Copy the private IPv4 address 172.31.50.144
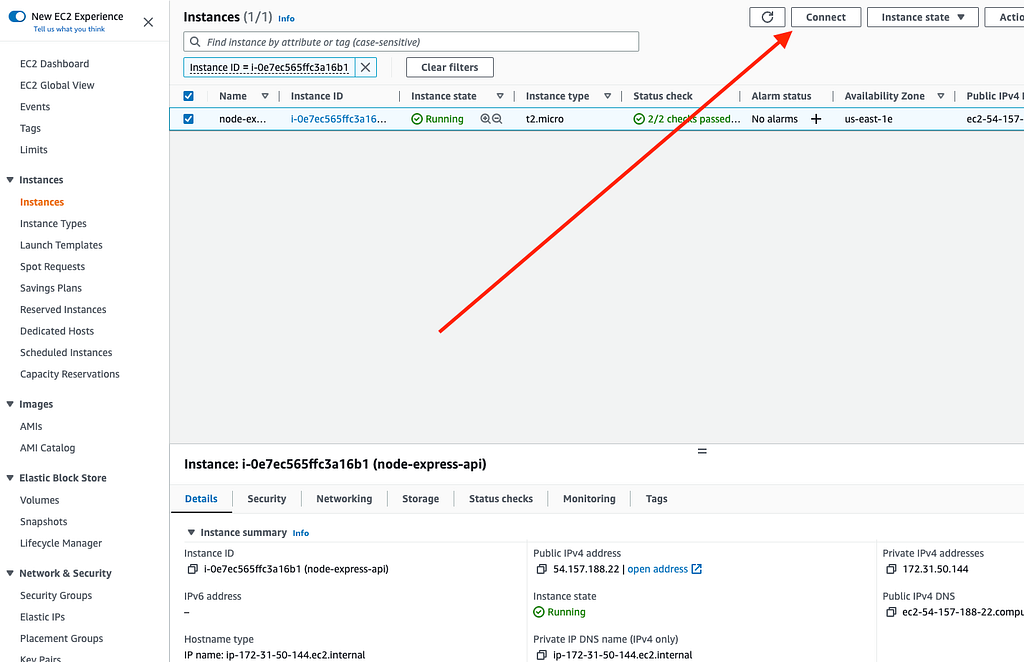The width and height of the screenshot is (1024, 662). coord(889,570)
